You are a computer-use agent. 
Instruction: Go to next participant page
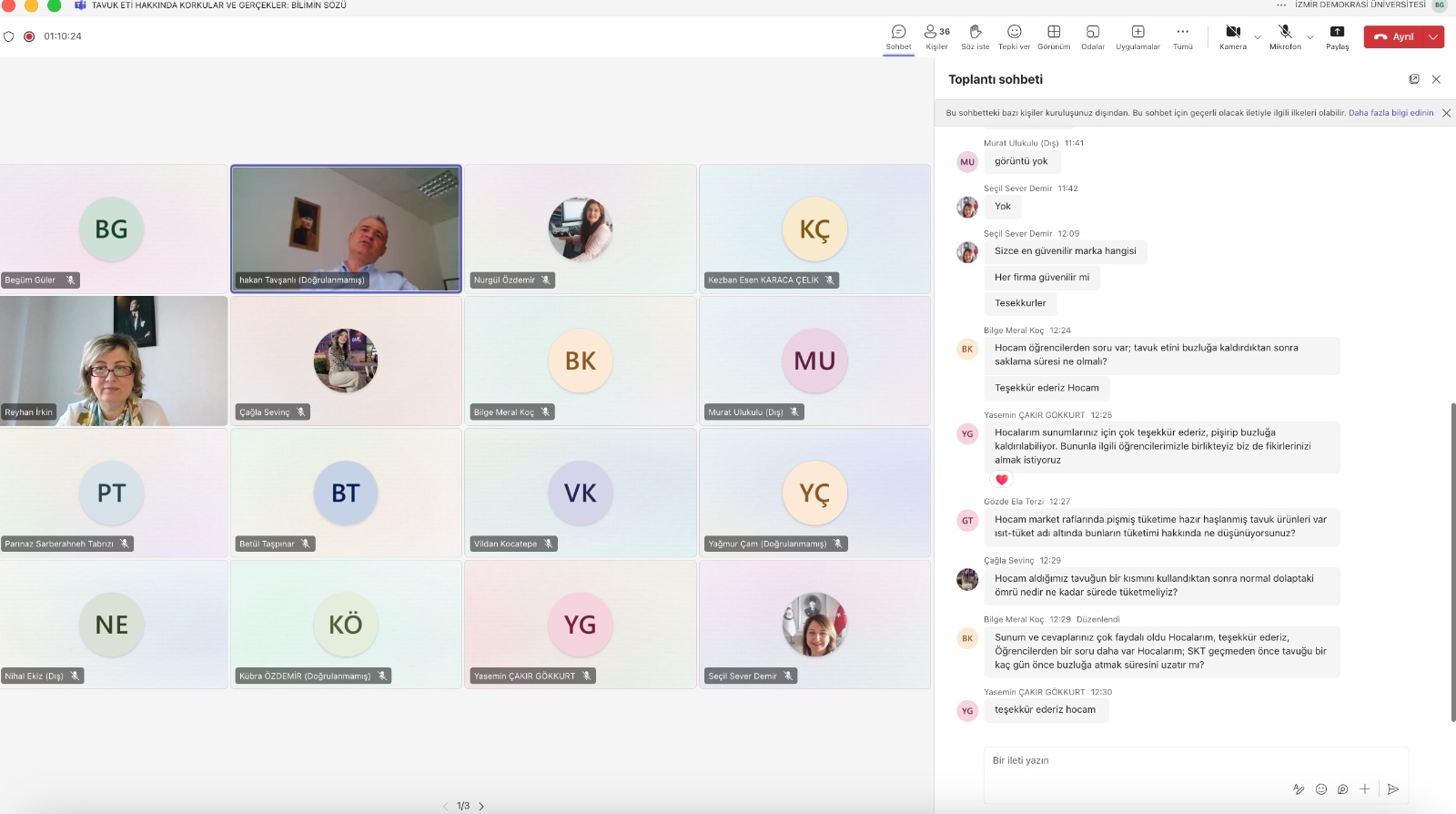click(x=481, y=806)
